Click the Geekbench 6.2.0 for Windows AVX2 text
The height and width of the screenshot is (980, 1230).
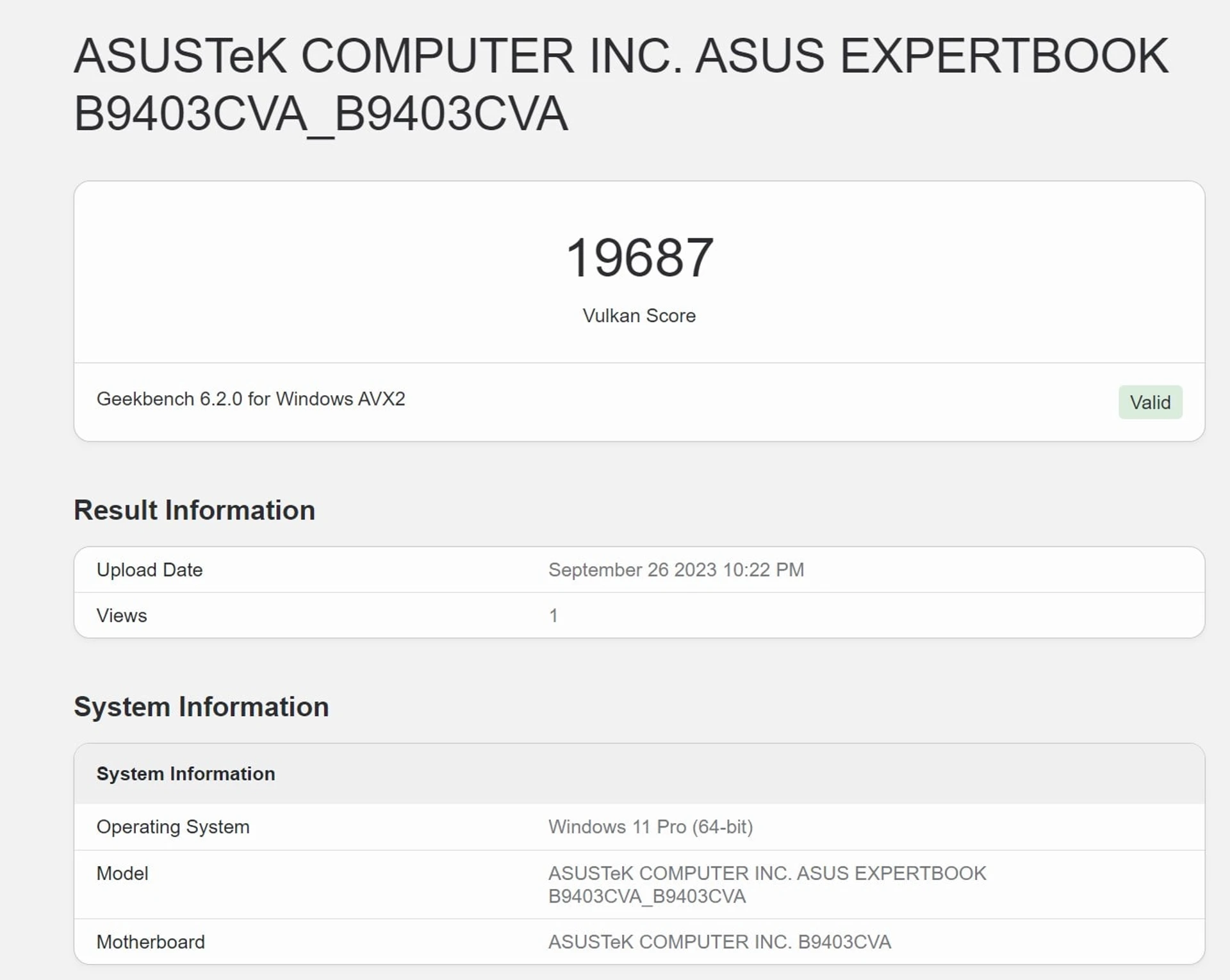tap(250, 399)
